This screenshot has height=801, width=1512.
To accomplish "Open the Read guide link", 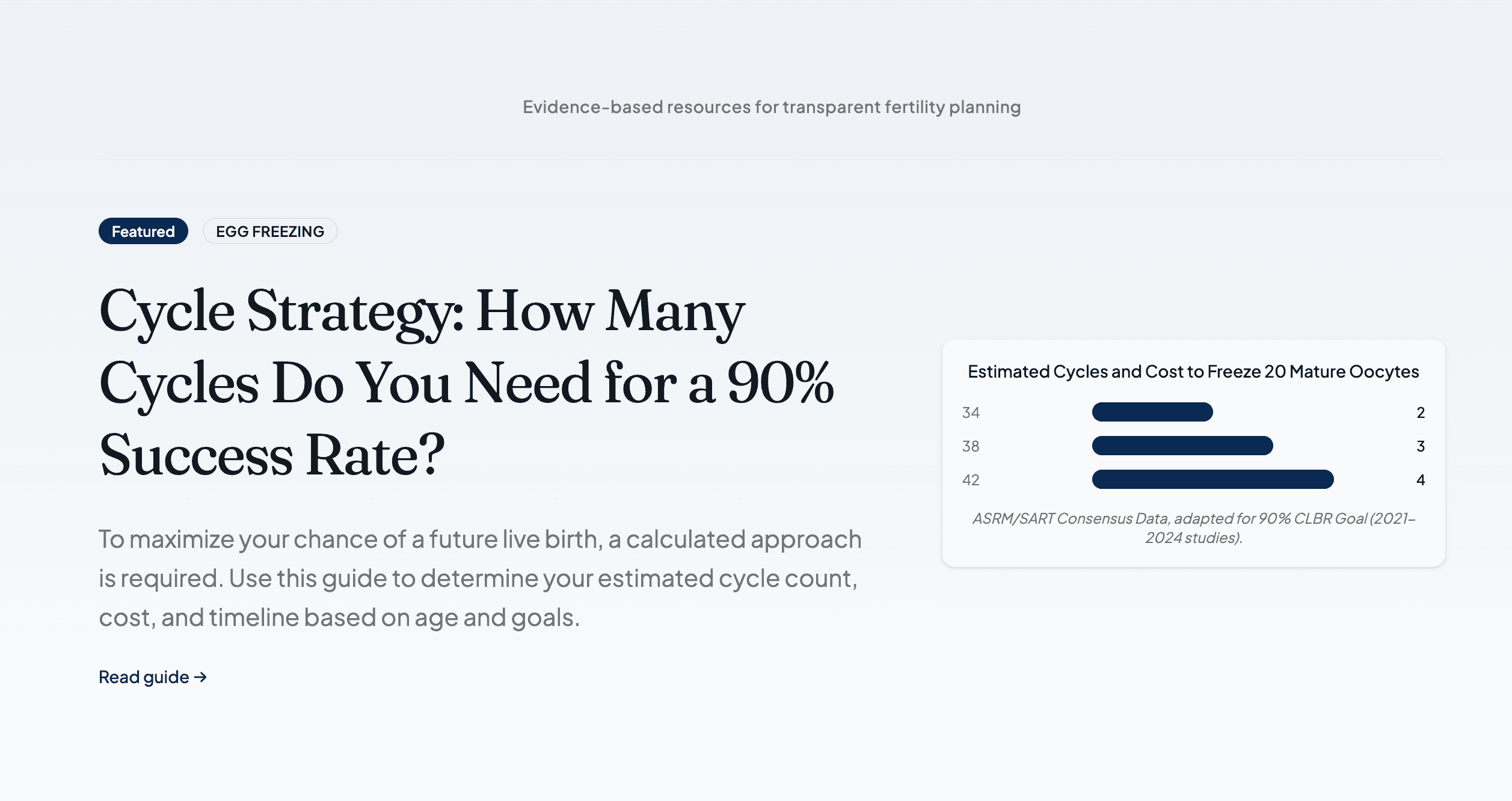I will tap(144, 677).
